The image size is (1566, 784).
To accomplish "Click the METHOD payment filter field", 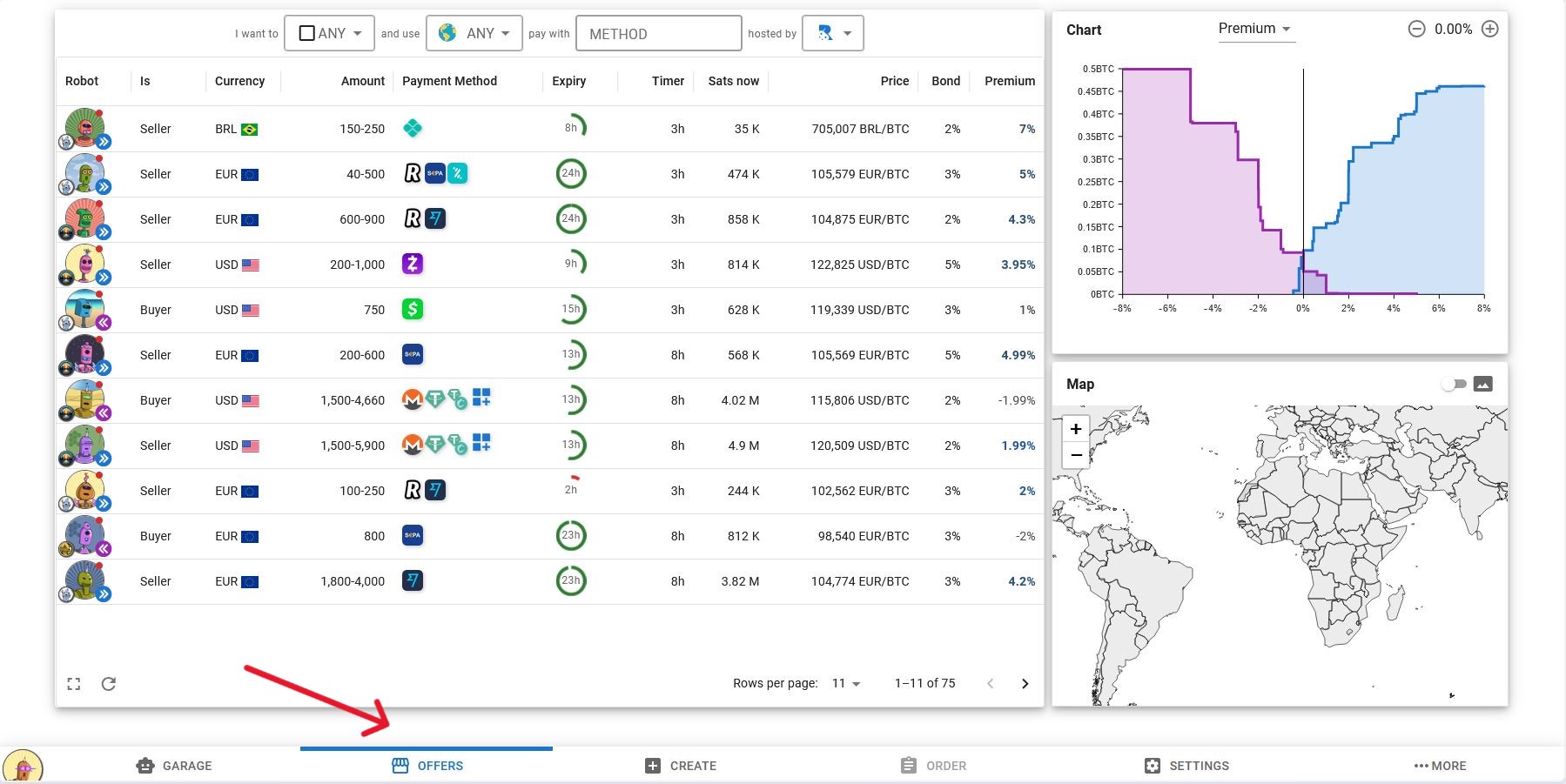I will pos(658,33).
